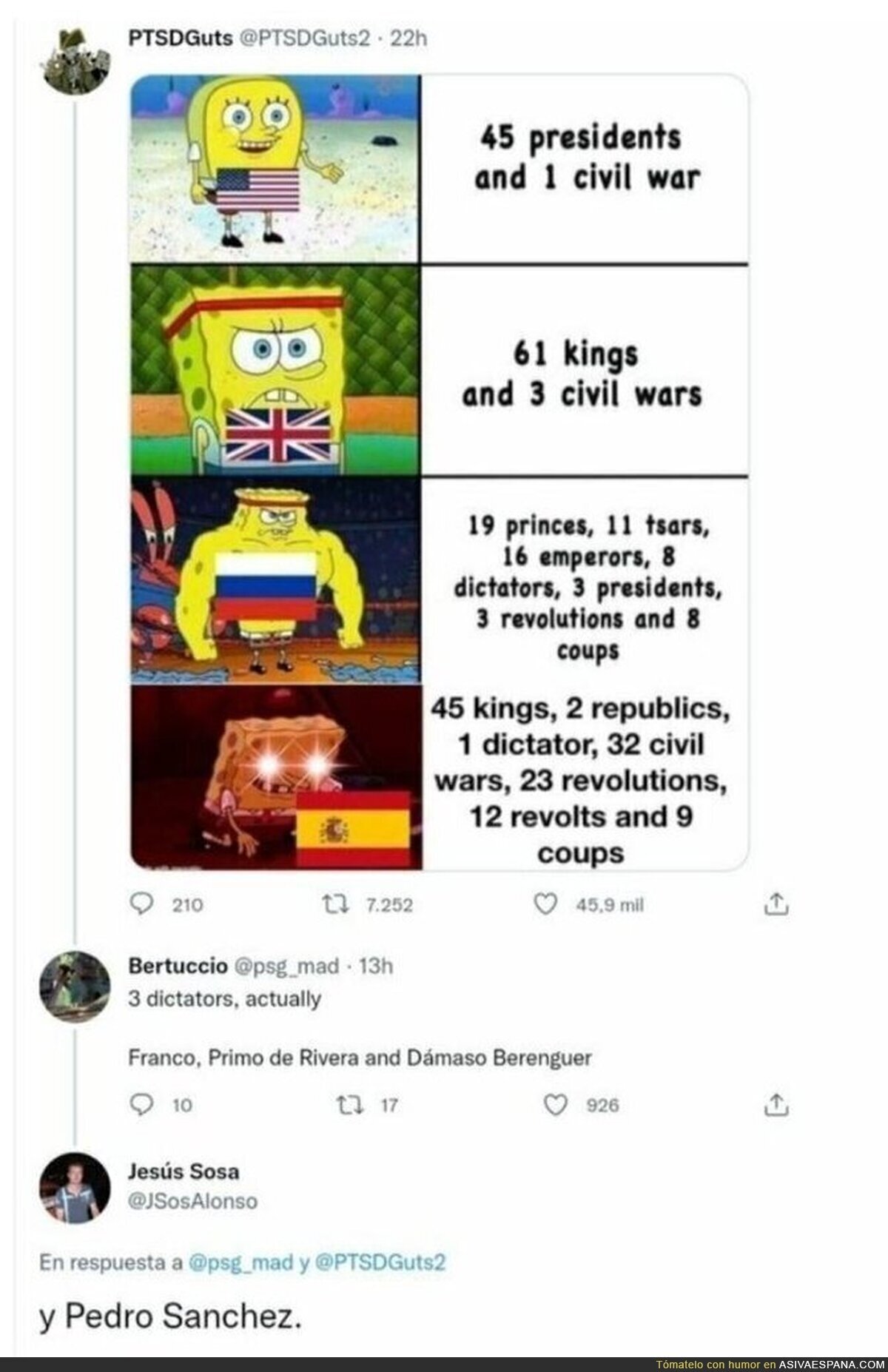Click the Jesús Sosa display name
The image size is (888, 1372).
(184, 1171)
